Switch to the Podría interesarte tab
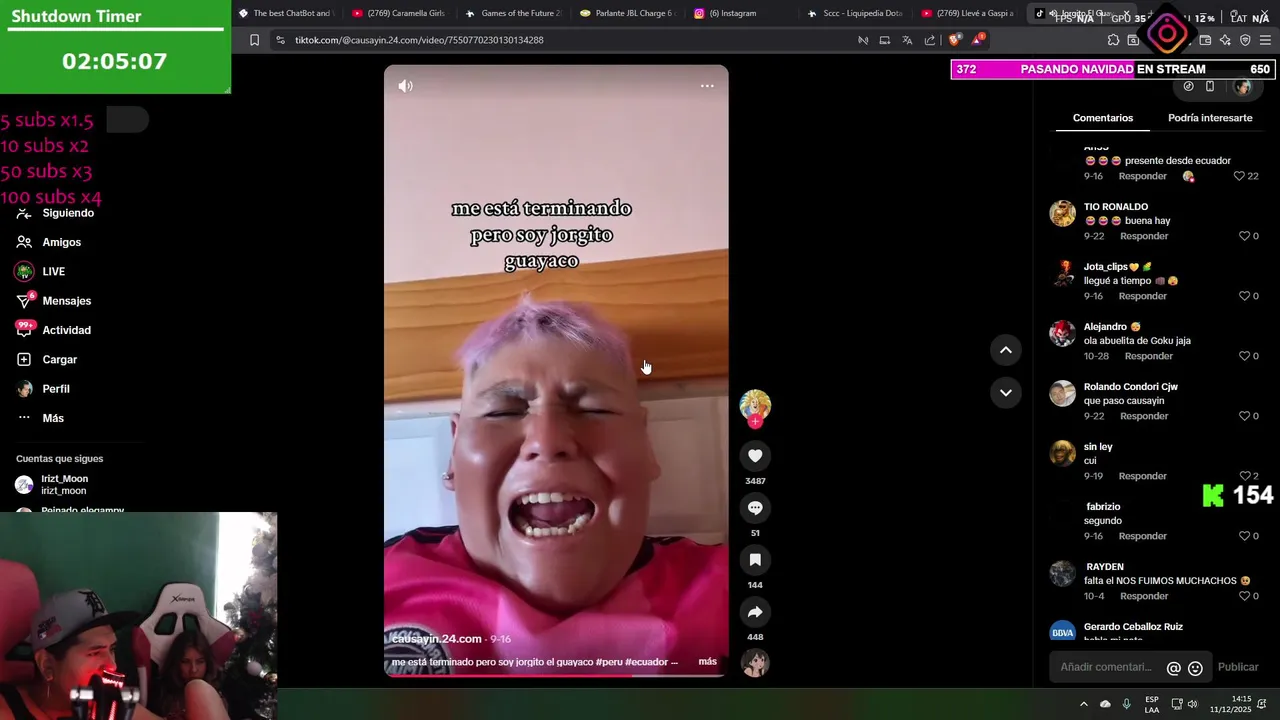This screenshot has width=1280, height=720. [1210, 118]
